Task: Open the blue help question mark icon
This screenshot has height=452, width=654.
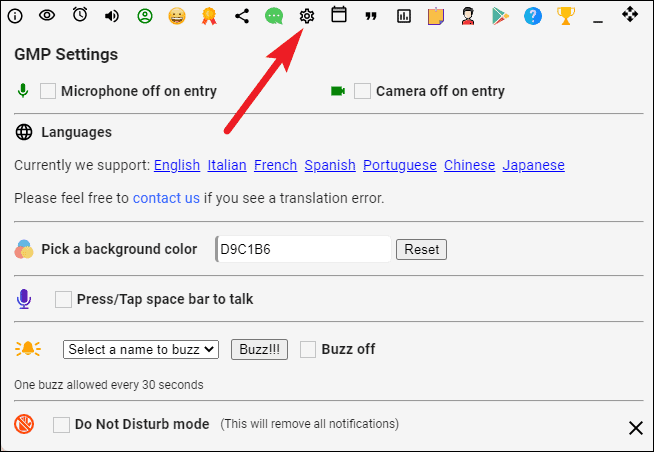Action: [x=533, y=16]
